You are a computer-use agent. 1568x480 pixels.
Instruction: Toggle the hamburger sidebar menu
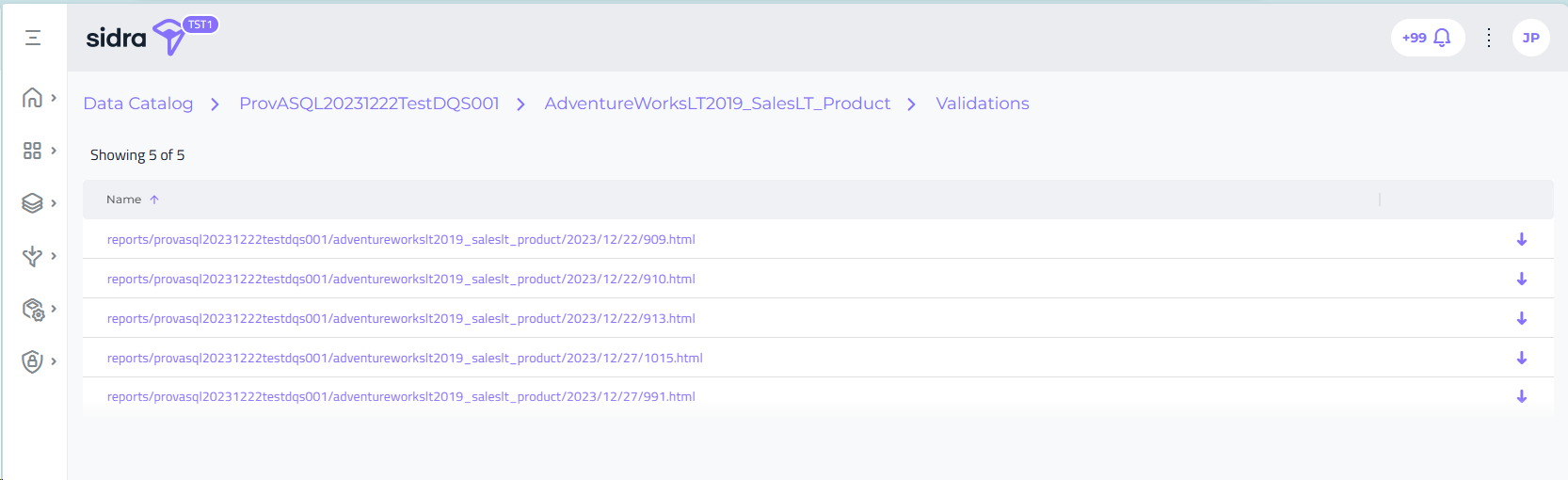pos(33,38)
